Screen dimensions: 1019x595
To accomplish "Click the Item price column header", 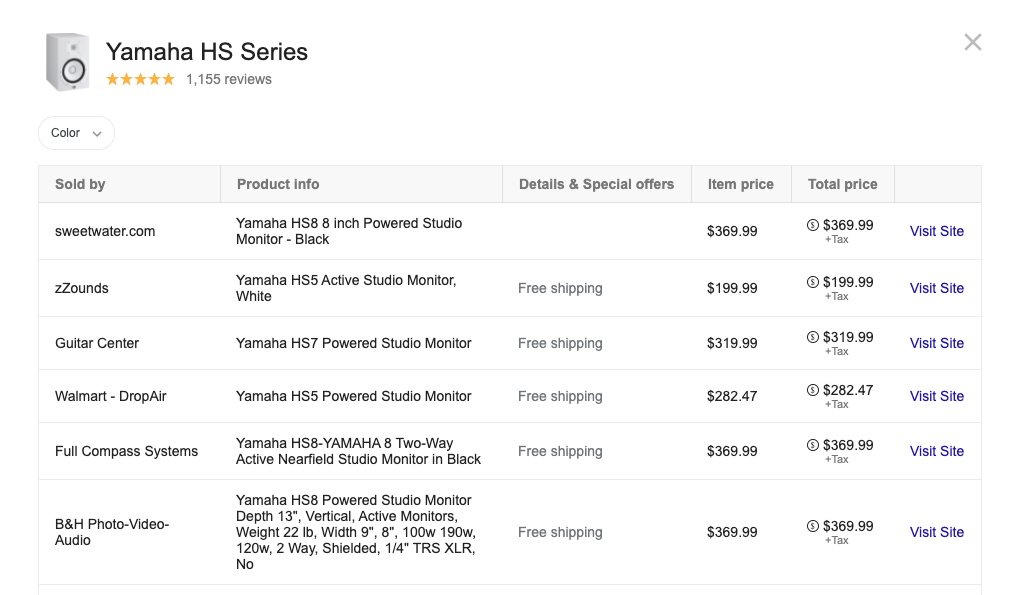I will click(x=740, y=184).
